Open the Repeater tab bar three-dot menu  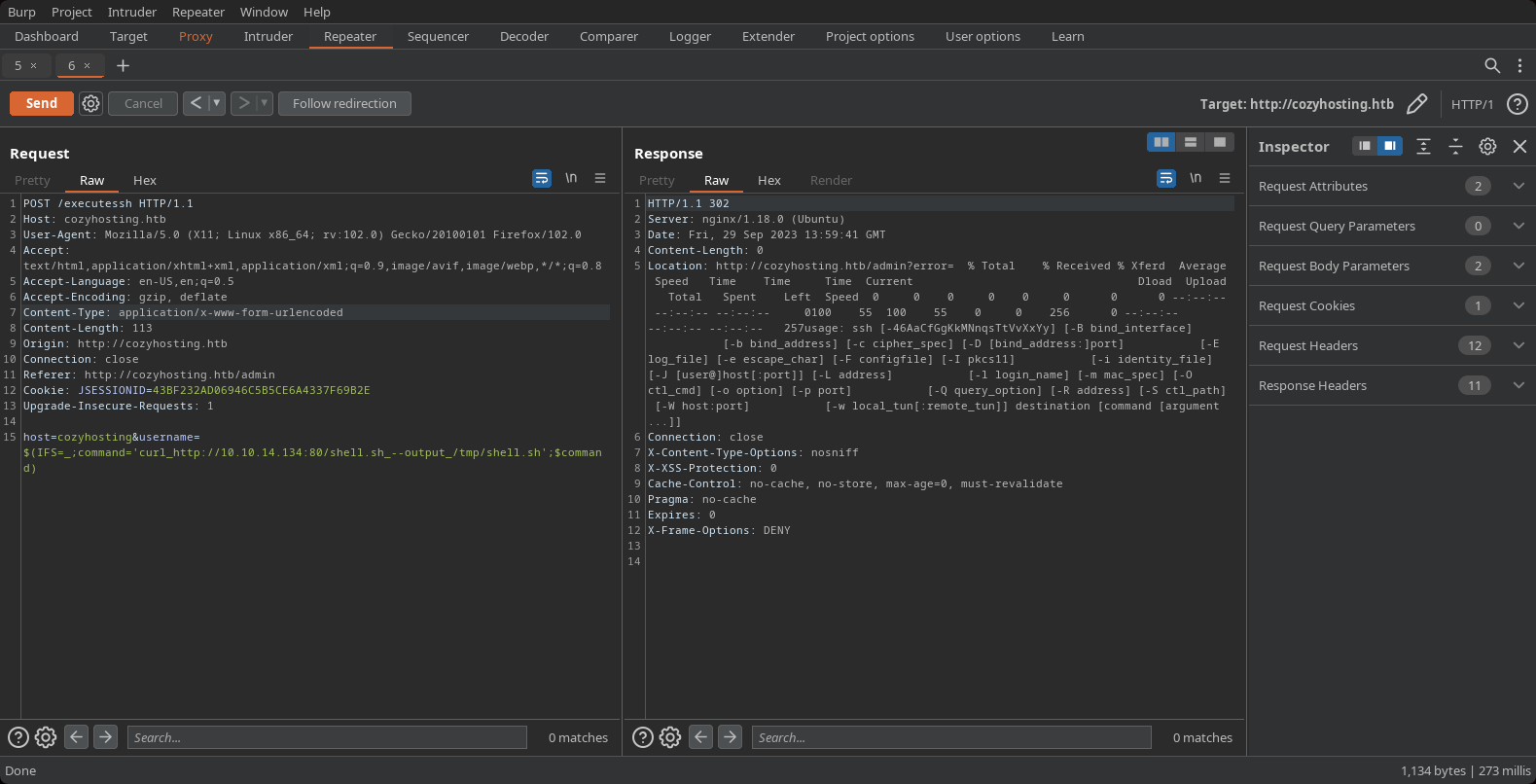pos(1519,65)
